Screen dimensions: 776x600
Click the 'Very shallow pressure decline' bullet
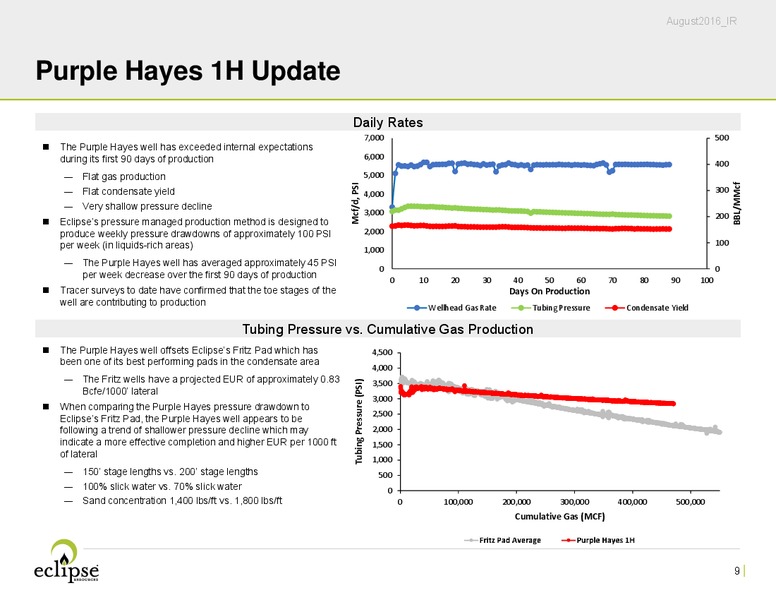pyautogui.click(x=147, y=206)
